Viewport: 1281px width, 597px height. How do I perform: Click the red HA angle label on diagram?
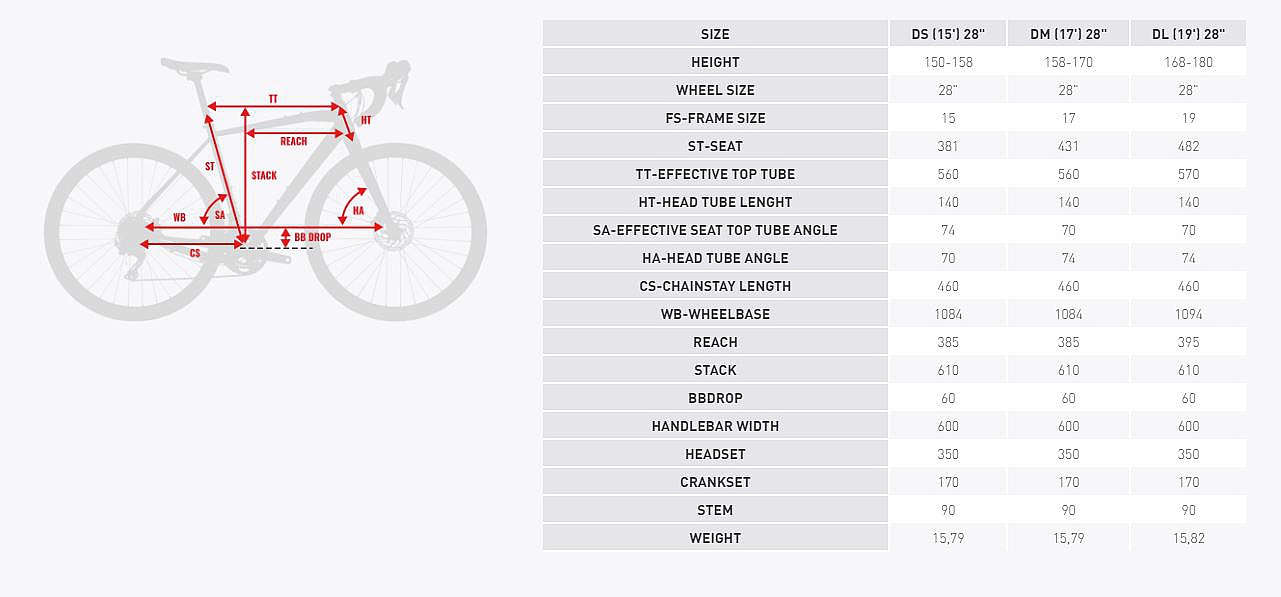point(358,211)
